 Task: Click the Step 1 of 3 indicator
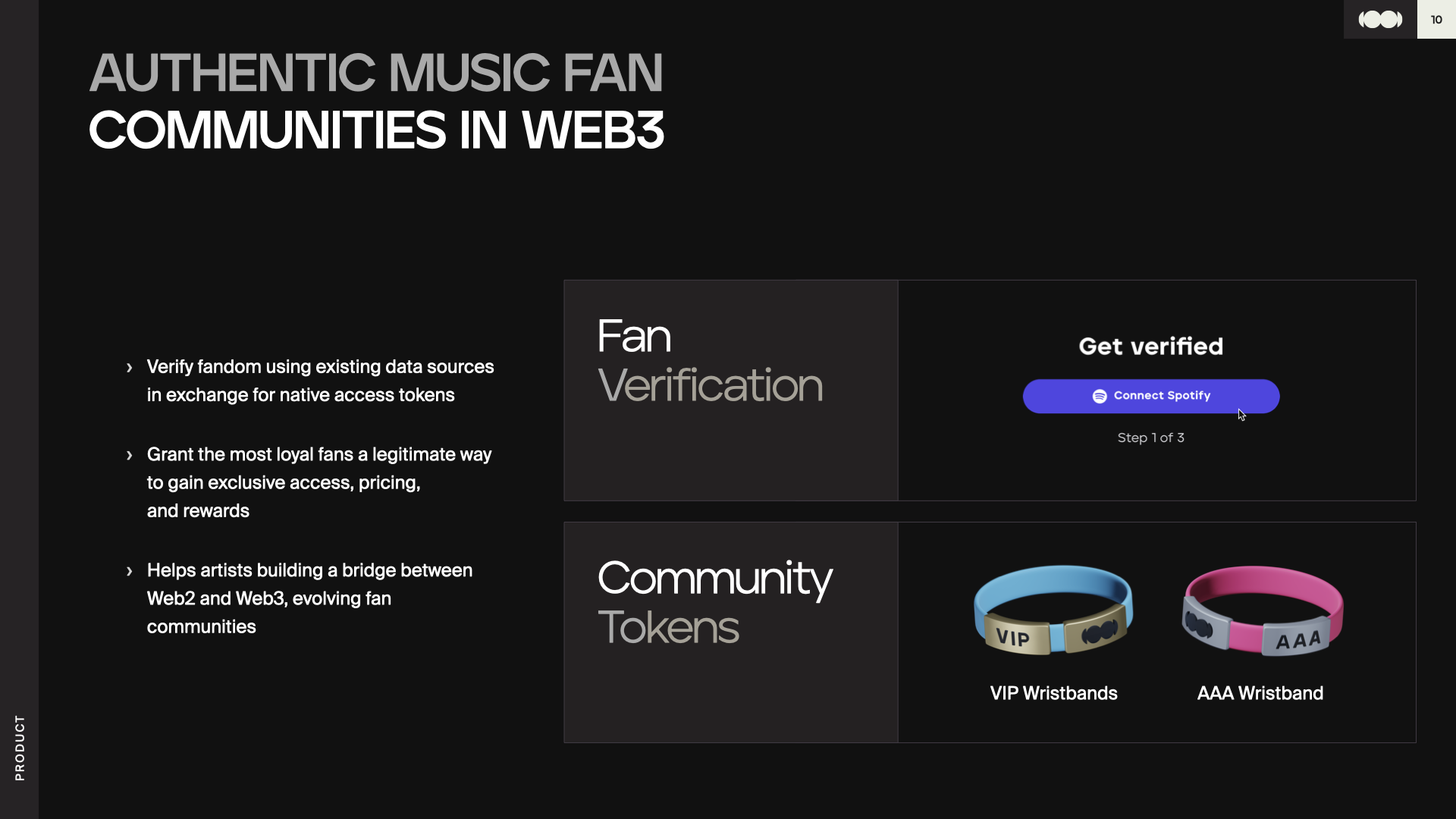[x=1150, y=438]
